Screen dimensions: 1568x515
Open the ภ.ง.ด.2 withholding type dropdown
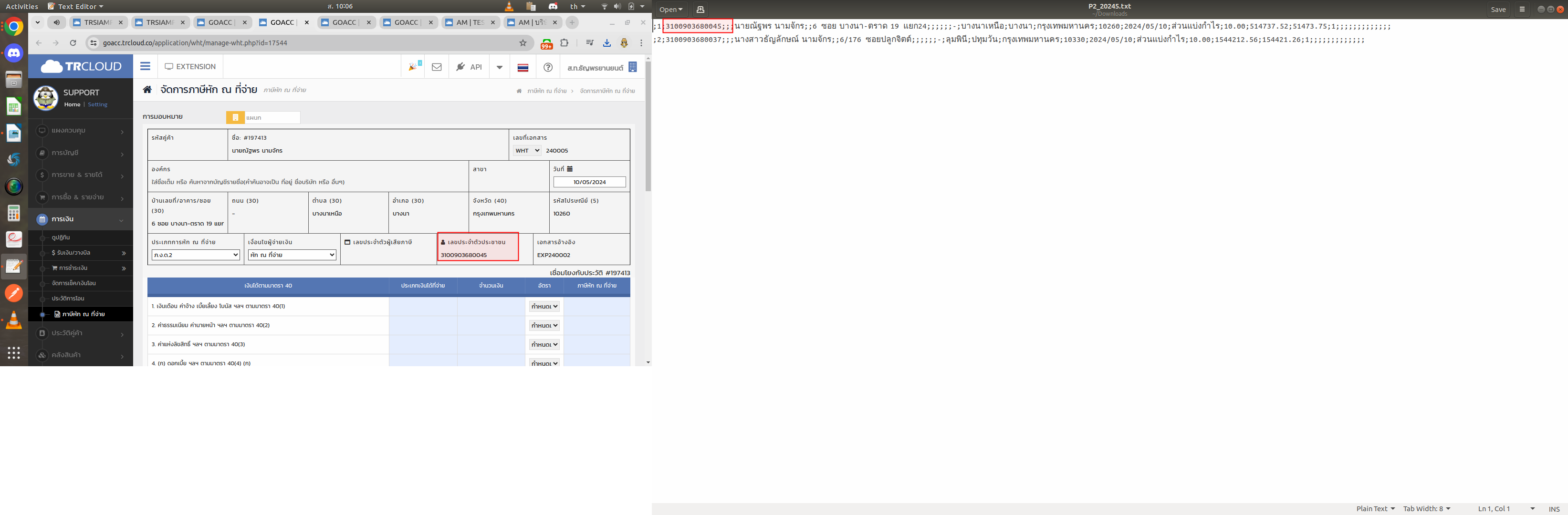195,255
